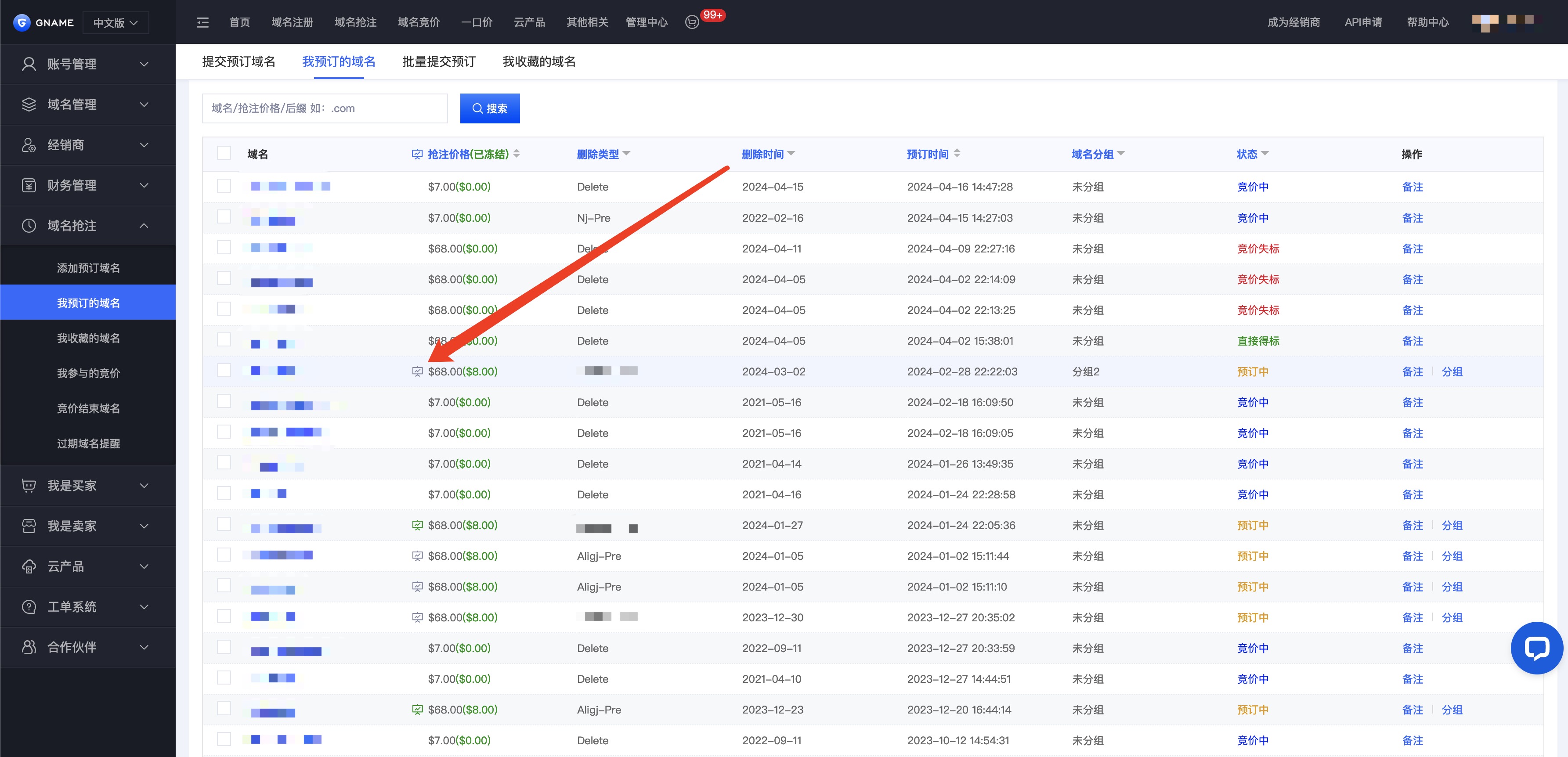Click 分组 in the 分组2 row
The image size is (1568, 757).
(x=1452, y=372)
